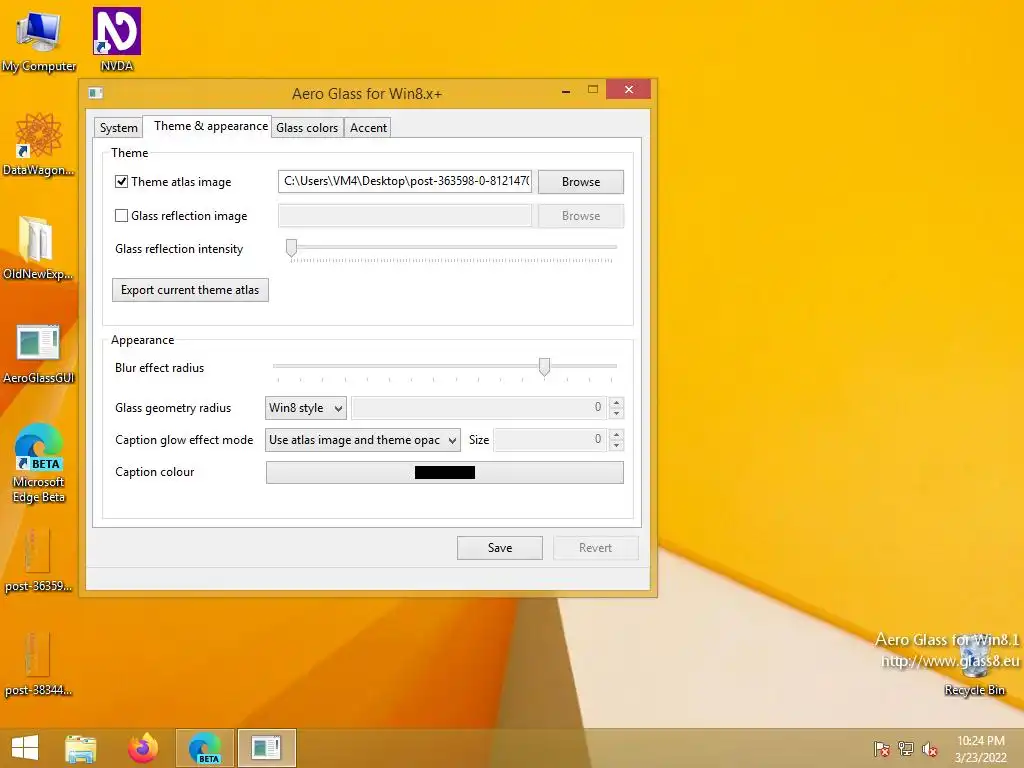
Task: Click the Aero Glass window title icon
Action: click(x=96, y=93)
